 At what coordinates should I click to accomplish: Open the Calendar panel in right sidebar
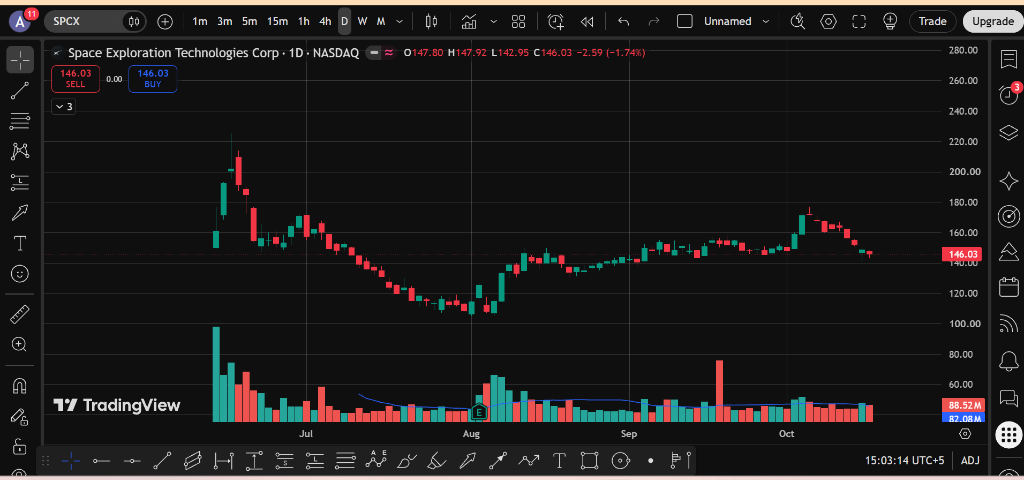tap(1009, 287)
